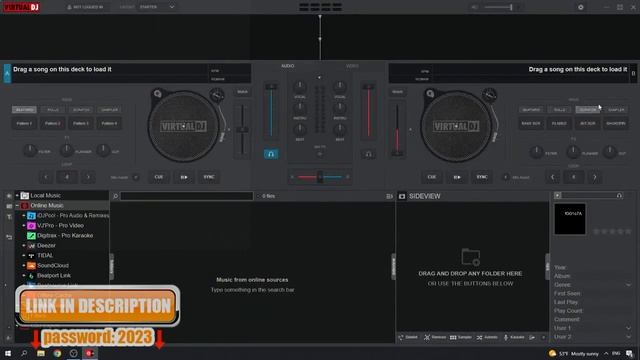This screenshot has height=360, width=640.
Task: Select right deck Sampler pad tab
Action: (616, 110)
